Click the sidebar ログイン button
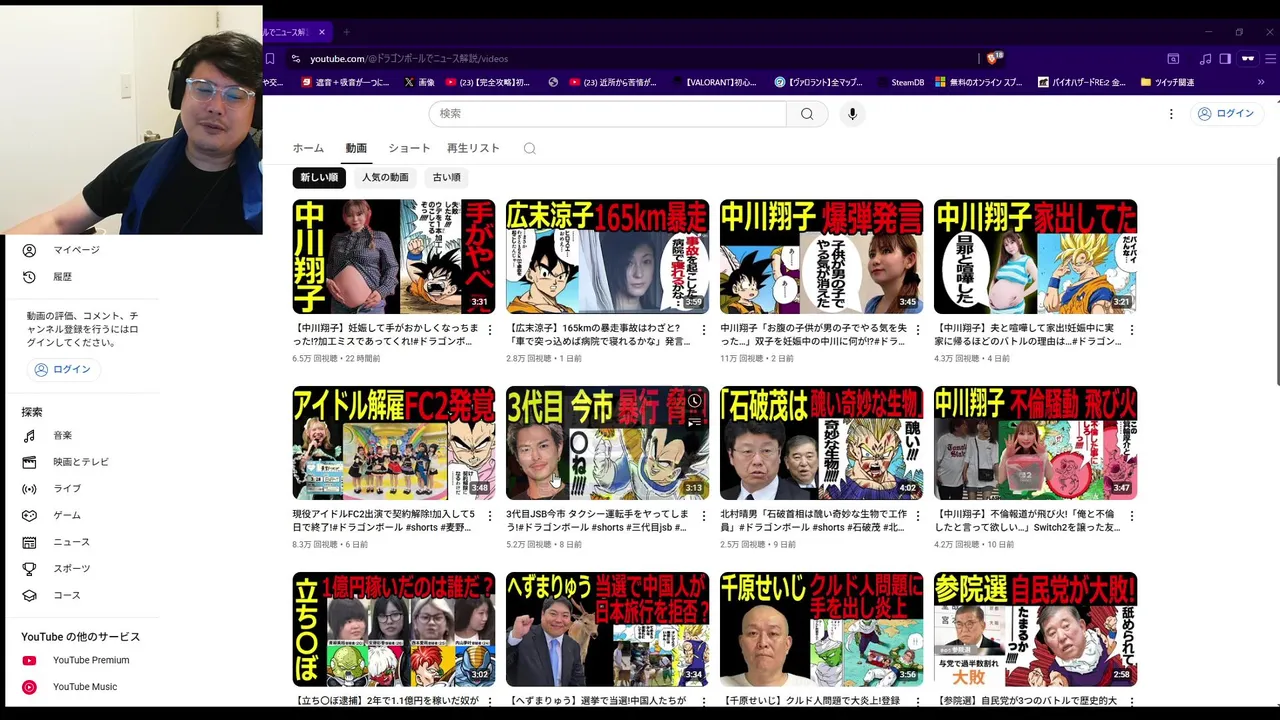This screenshot has height=720, width=1280. 62,369
